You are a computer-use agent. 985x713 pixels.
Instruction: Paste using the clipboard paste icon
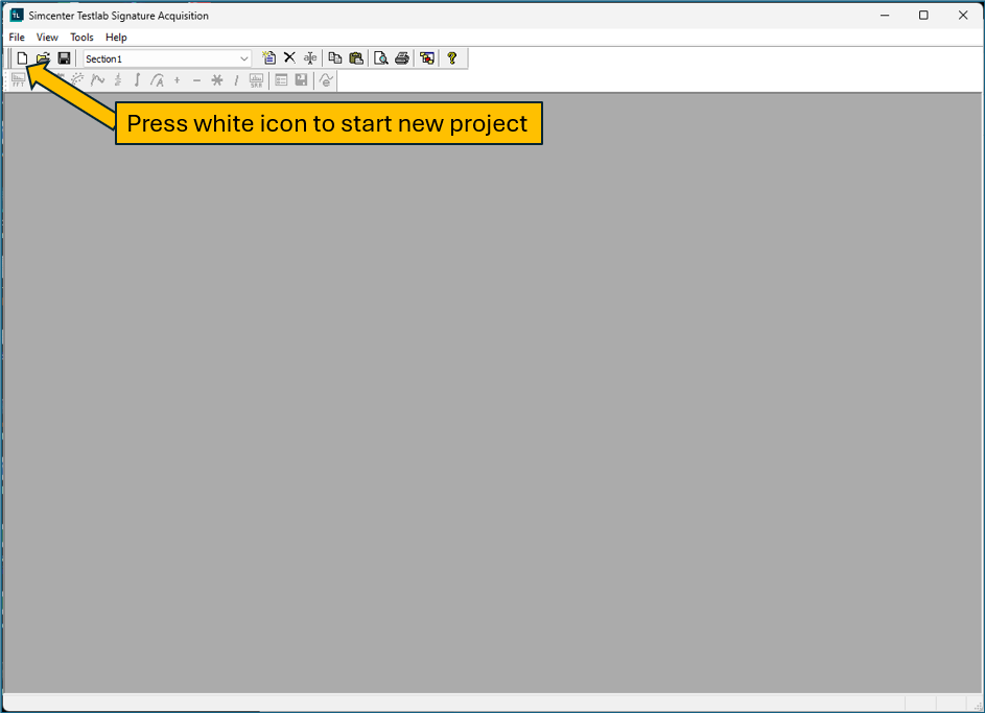pos(356,57)
